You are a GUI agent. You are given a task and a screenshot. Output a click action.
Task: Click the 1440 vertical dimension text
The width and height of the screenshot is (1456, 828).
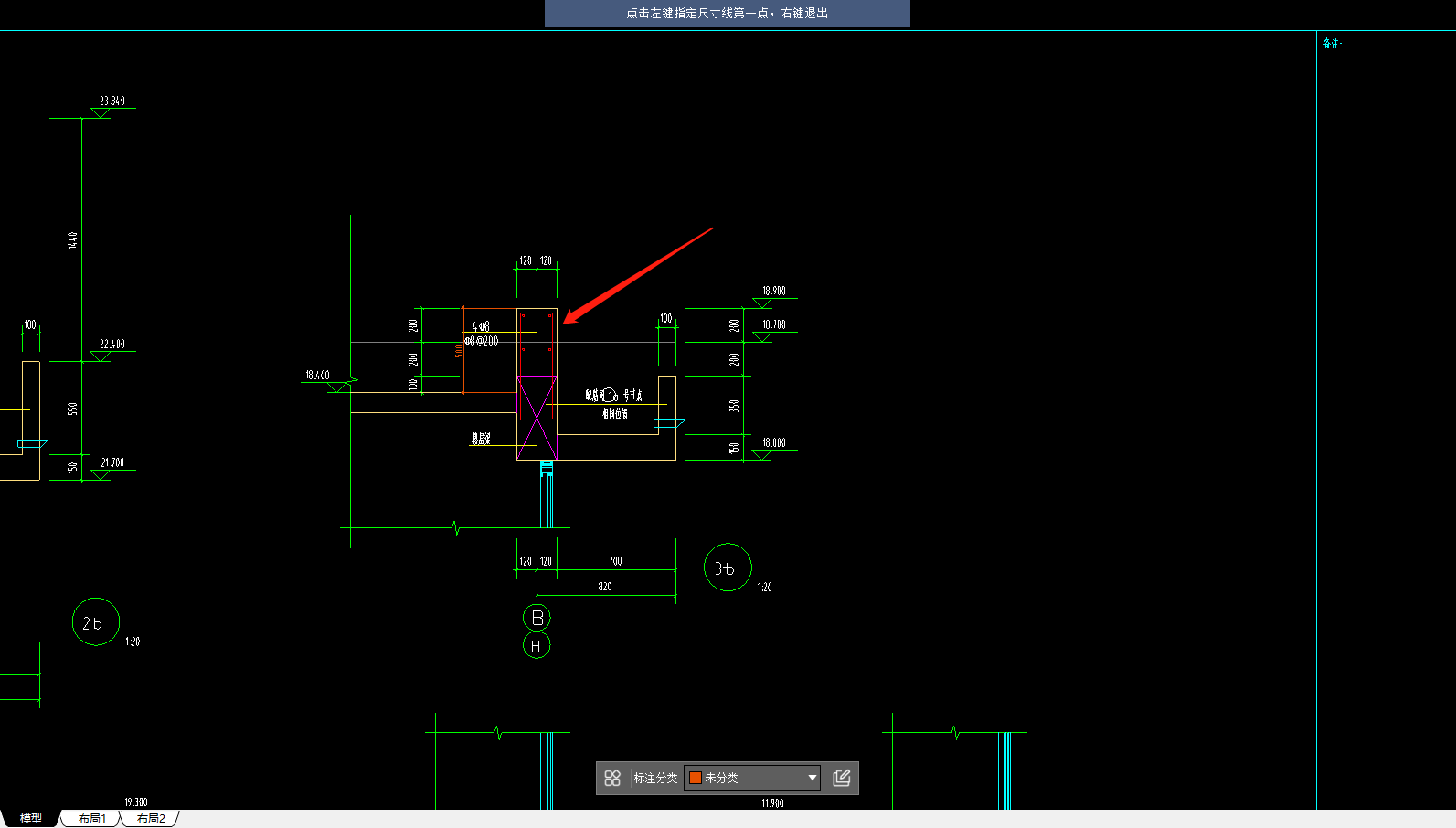click(72, 240)
